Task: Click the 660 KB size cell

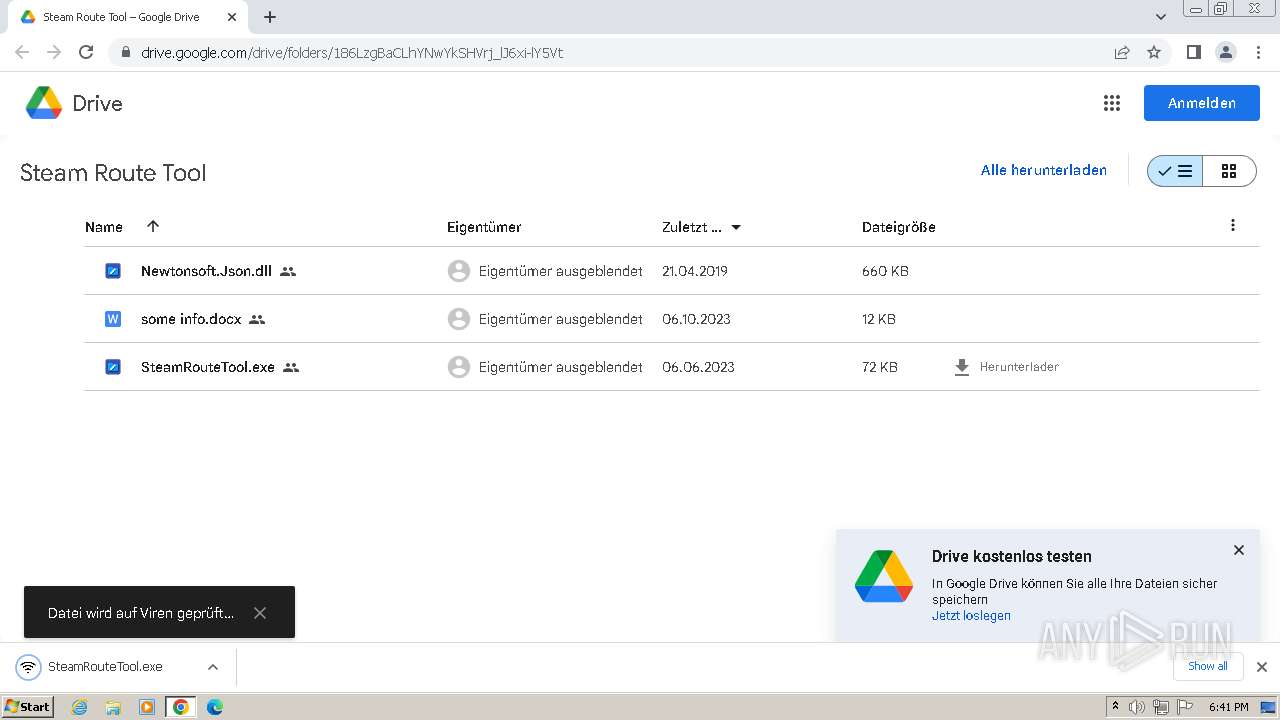Action: coord(885,271)
